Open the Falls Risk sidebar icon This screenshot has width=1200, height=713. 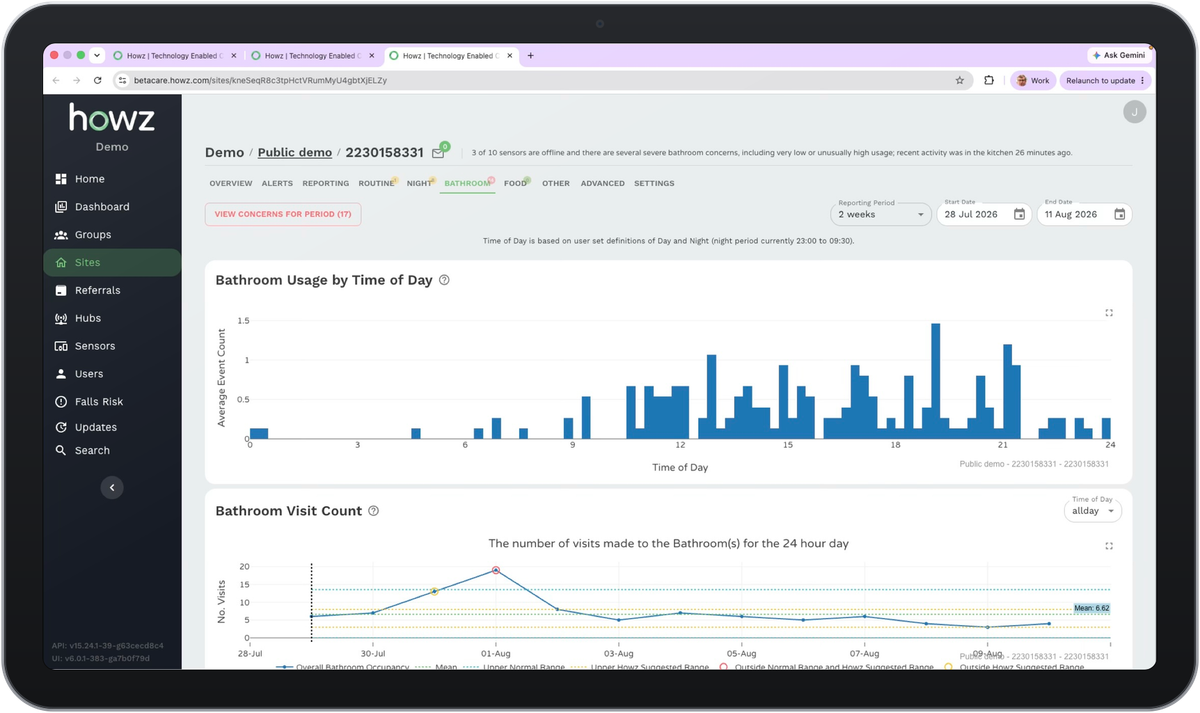[x=62, y=402]
